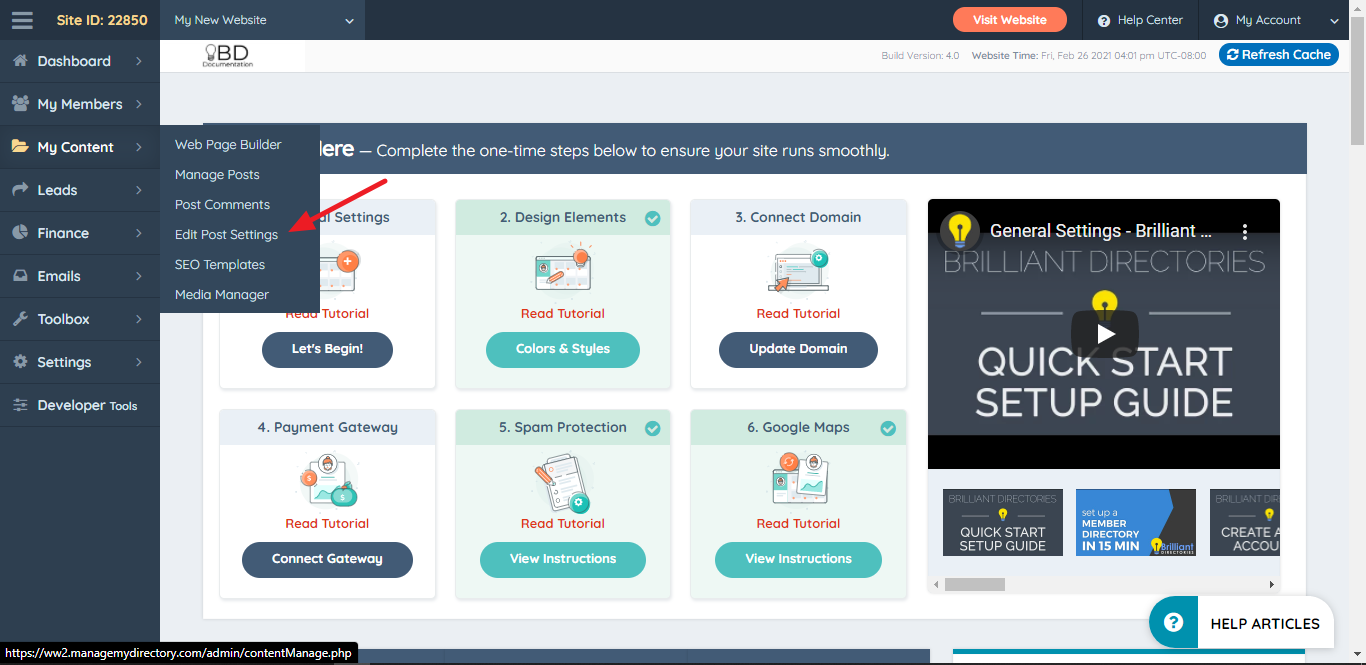Open the Help Articles floating help icon
This screenshot has height=665, width=1366.
click(x=1172, y=622)
